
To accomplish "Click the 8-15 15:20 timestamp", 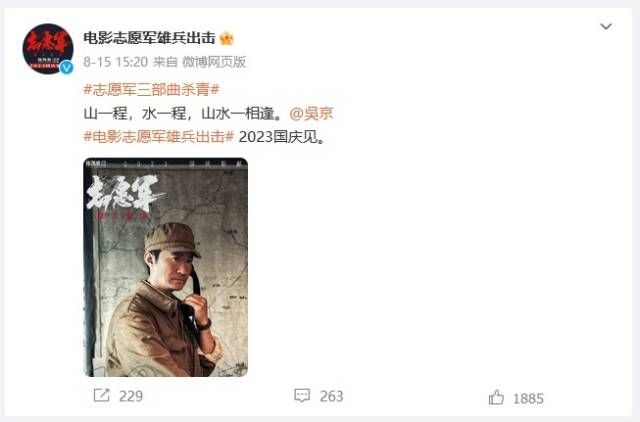I will tap(116, 62).
